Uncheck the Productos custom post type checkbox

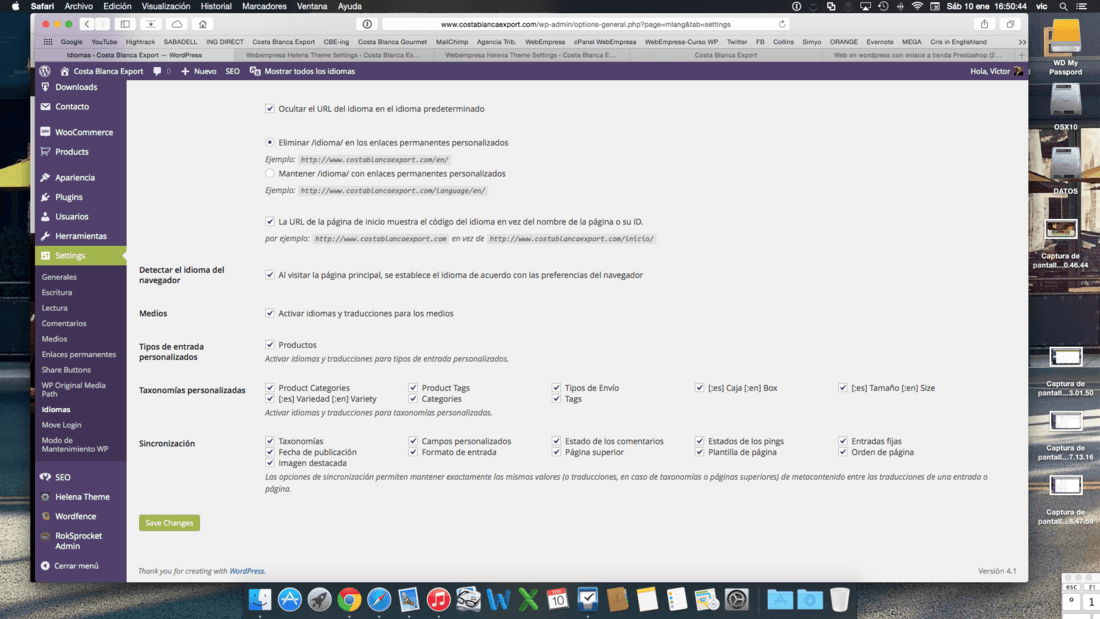[x=269, y=345]
